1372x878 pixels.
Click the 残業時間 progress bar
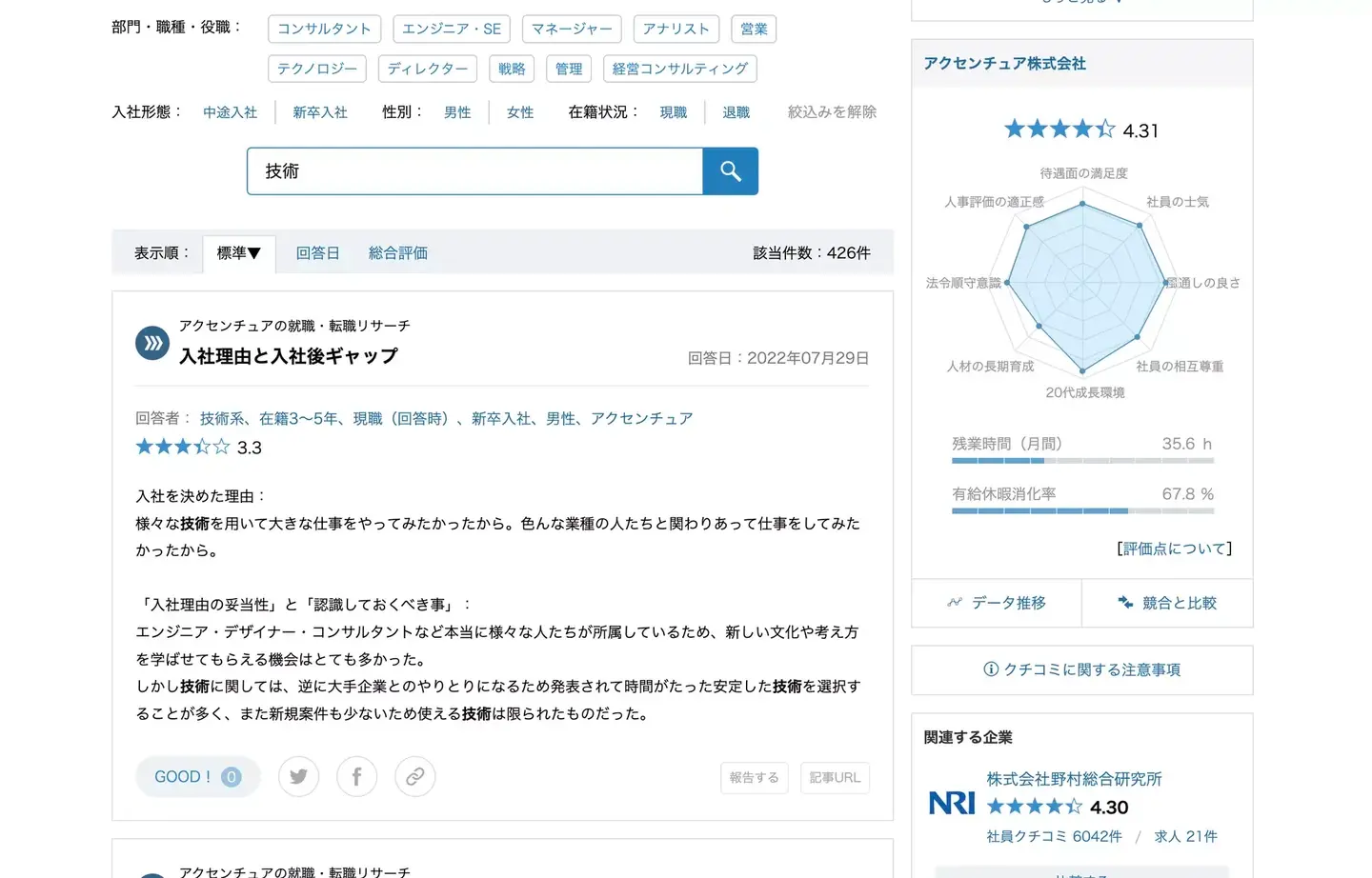(1082, 461)
